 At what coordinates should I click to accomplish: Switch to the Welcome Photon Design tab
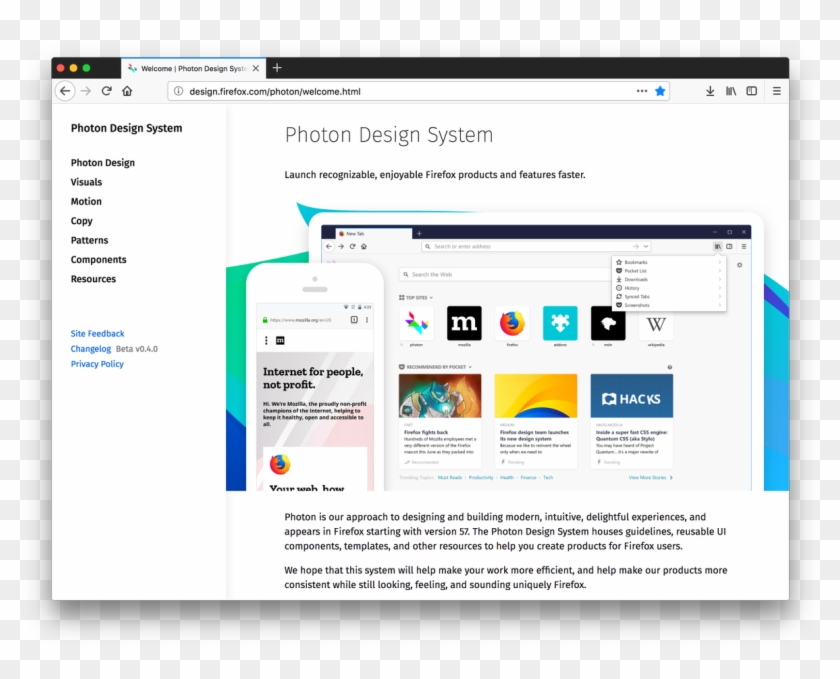click(190, 68)
